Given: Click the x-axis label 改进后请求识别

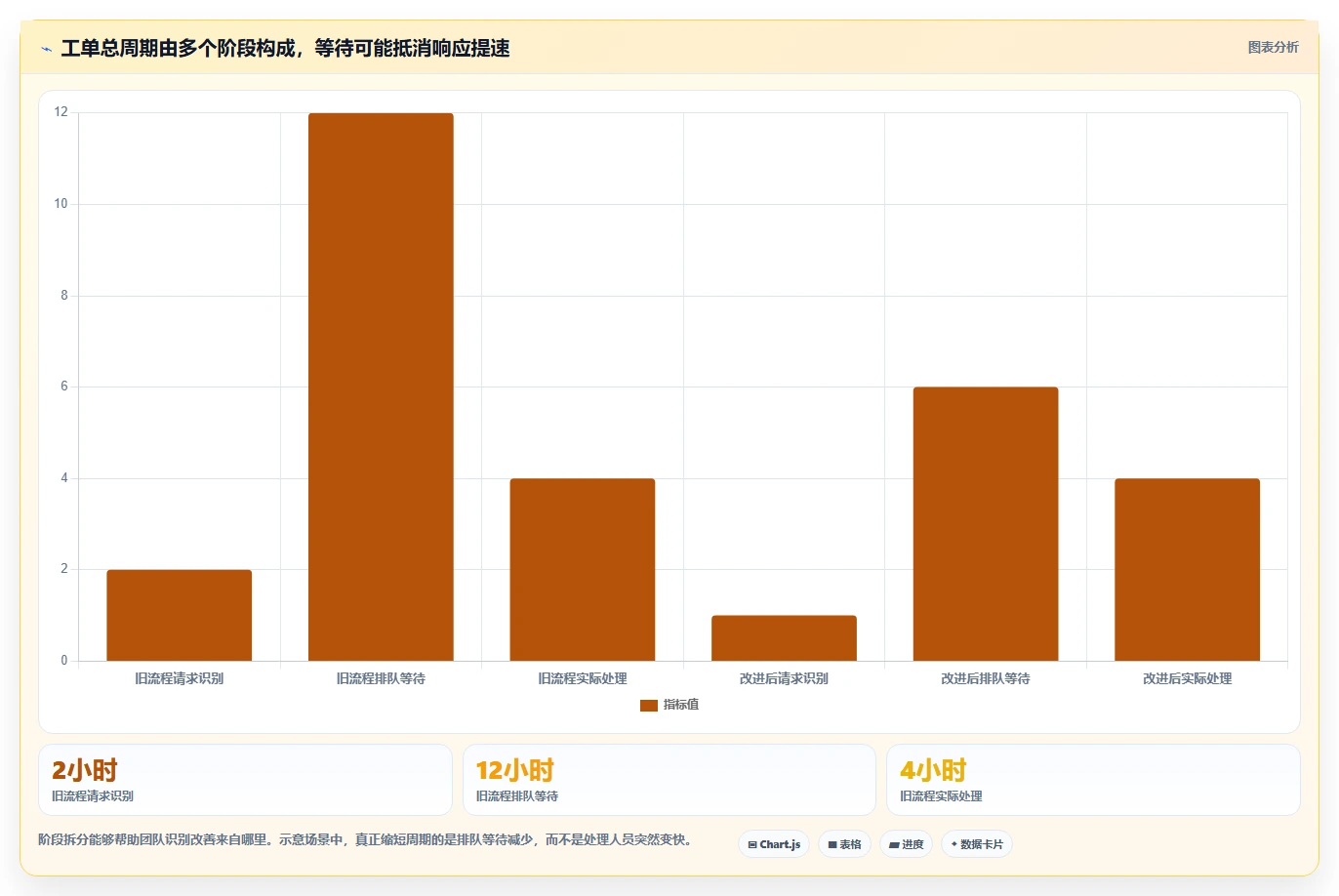Looking at the screenshot, I should [x=784, y=678].
